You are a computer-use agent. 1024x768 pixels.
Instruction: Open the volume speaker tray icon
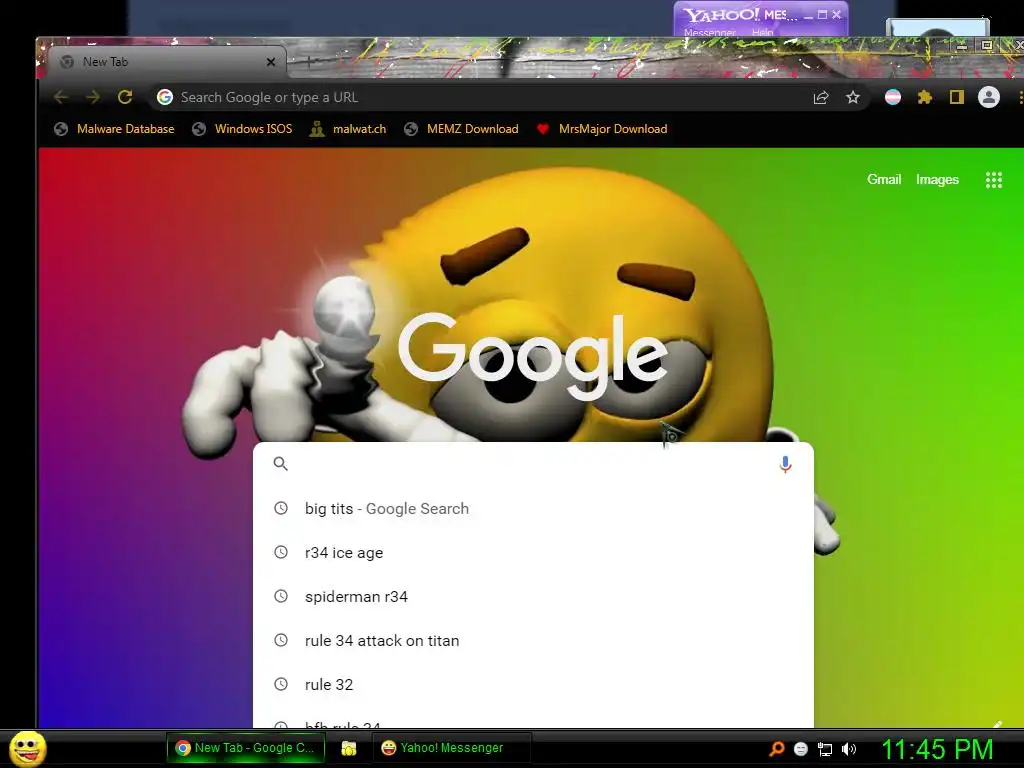point(849,749)
